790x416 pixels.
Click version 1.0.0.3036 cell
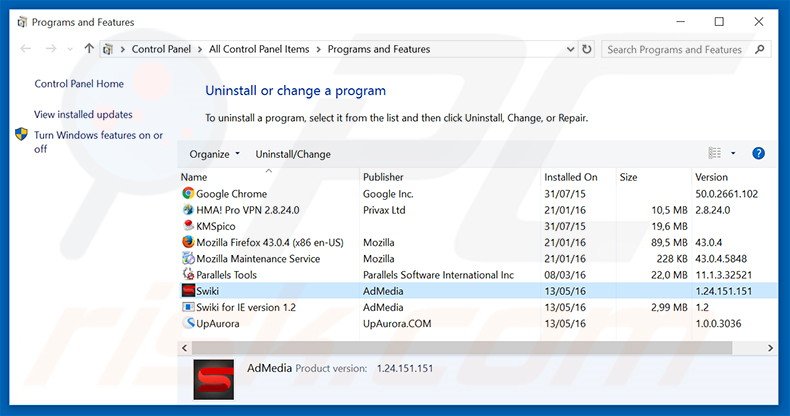click(x=718, y=323)
